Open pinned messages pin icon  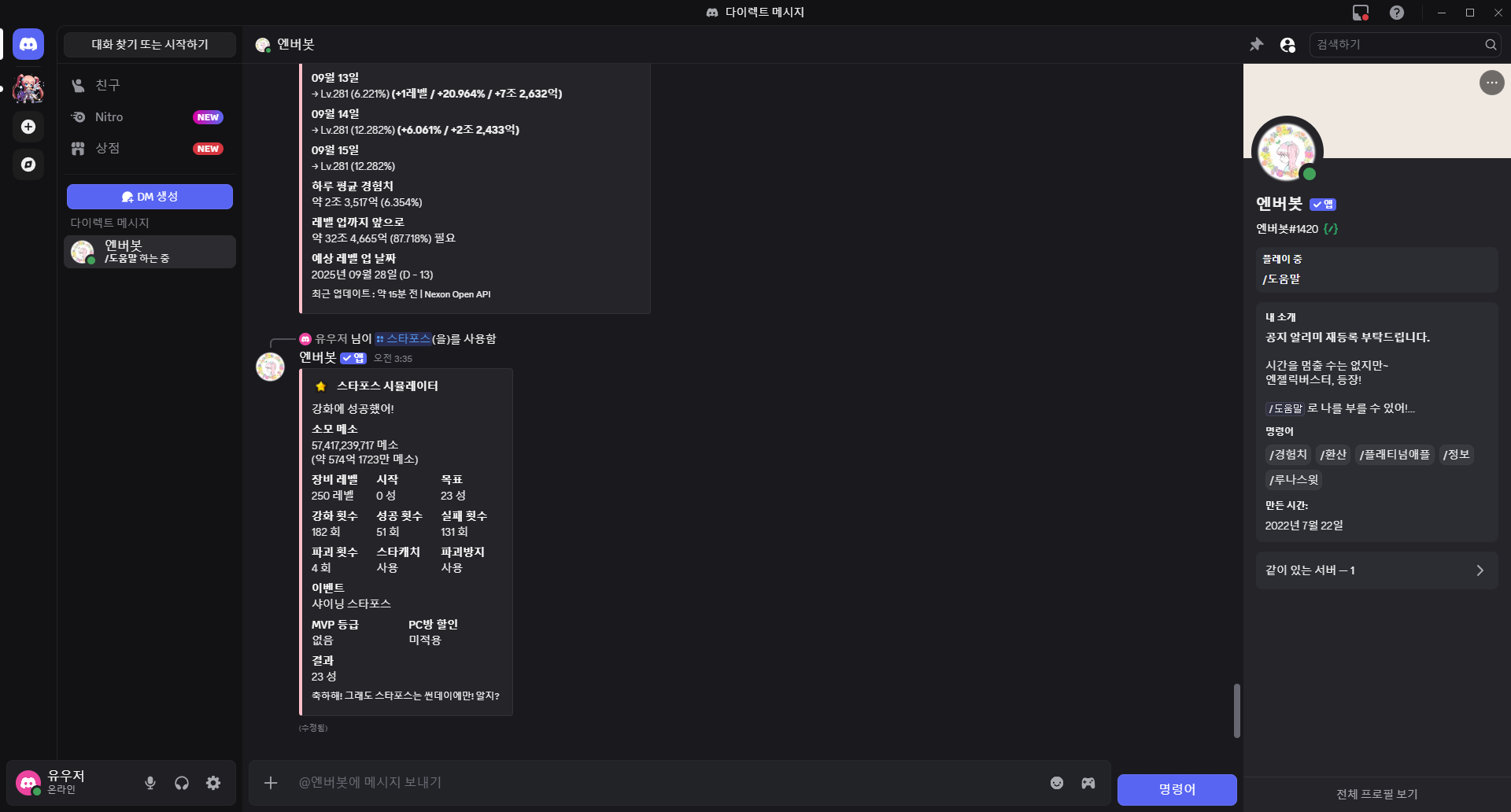click(1257, 45)
